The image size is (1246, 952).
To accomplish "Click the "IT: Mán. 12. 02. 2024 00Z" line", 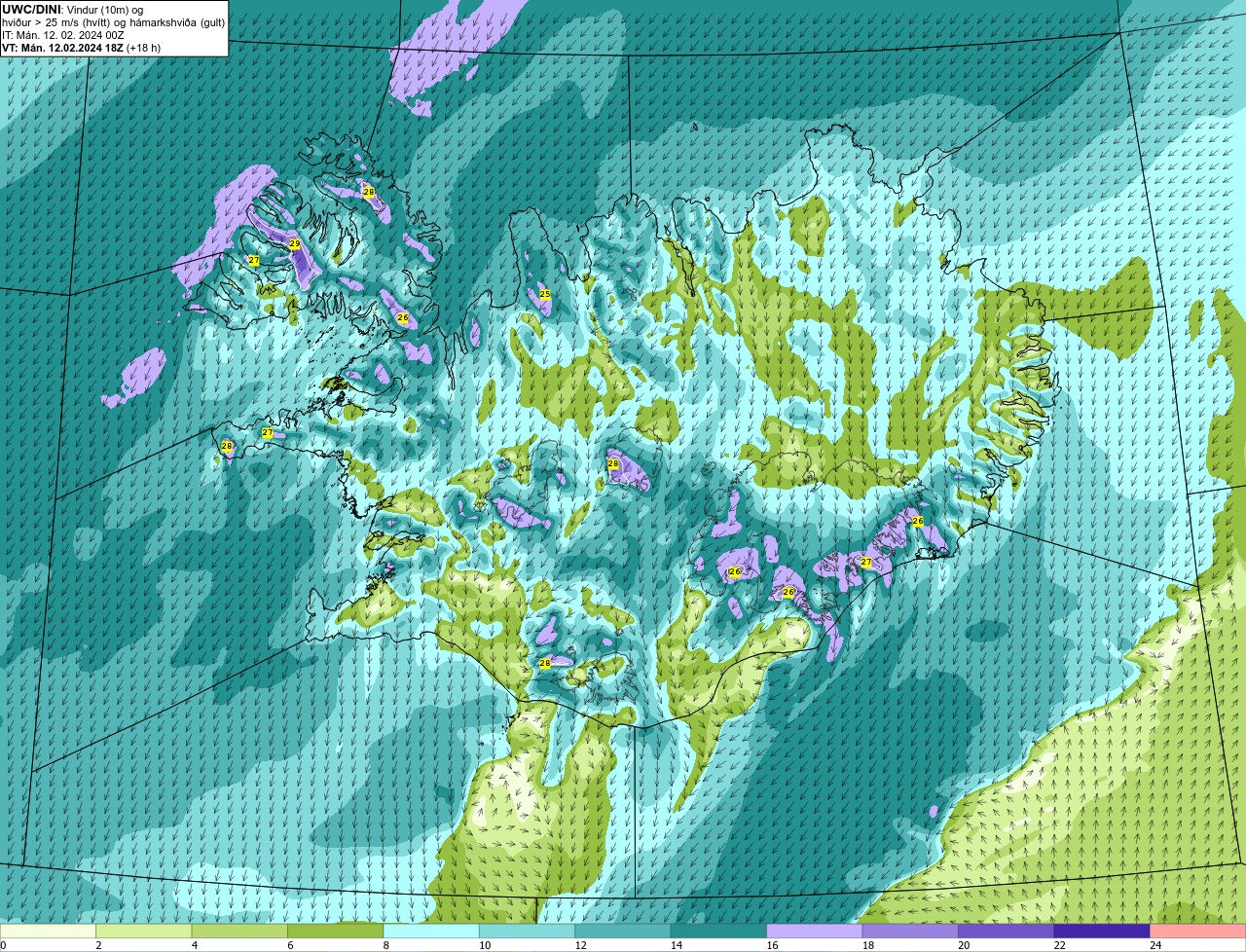I will [63, 35].
